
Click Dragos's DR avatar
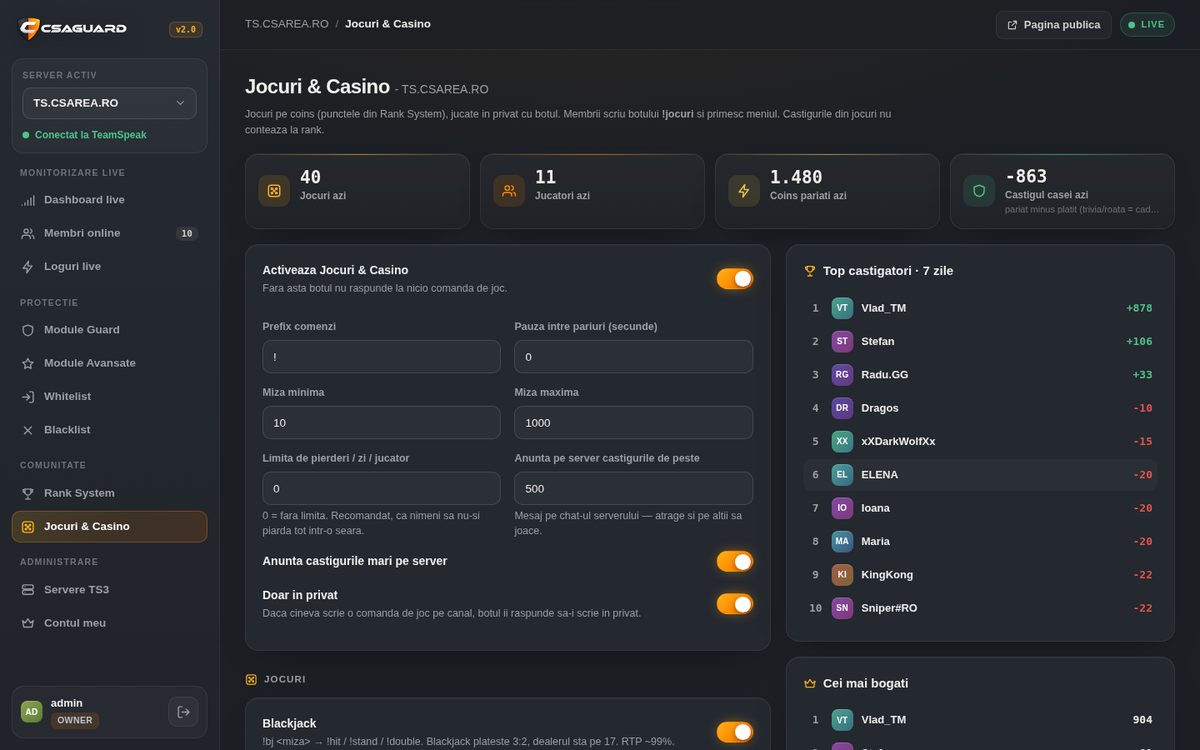pos(842,408)
